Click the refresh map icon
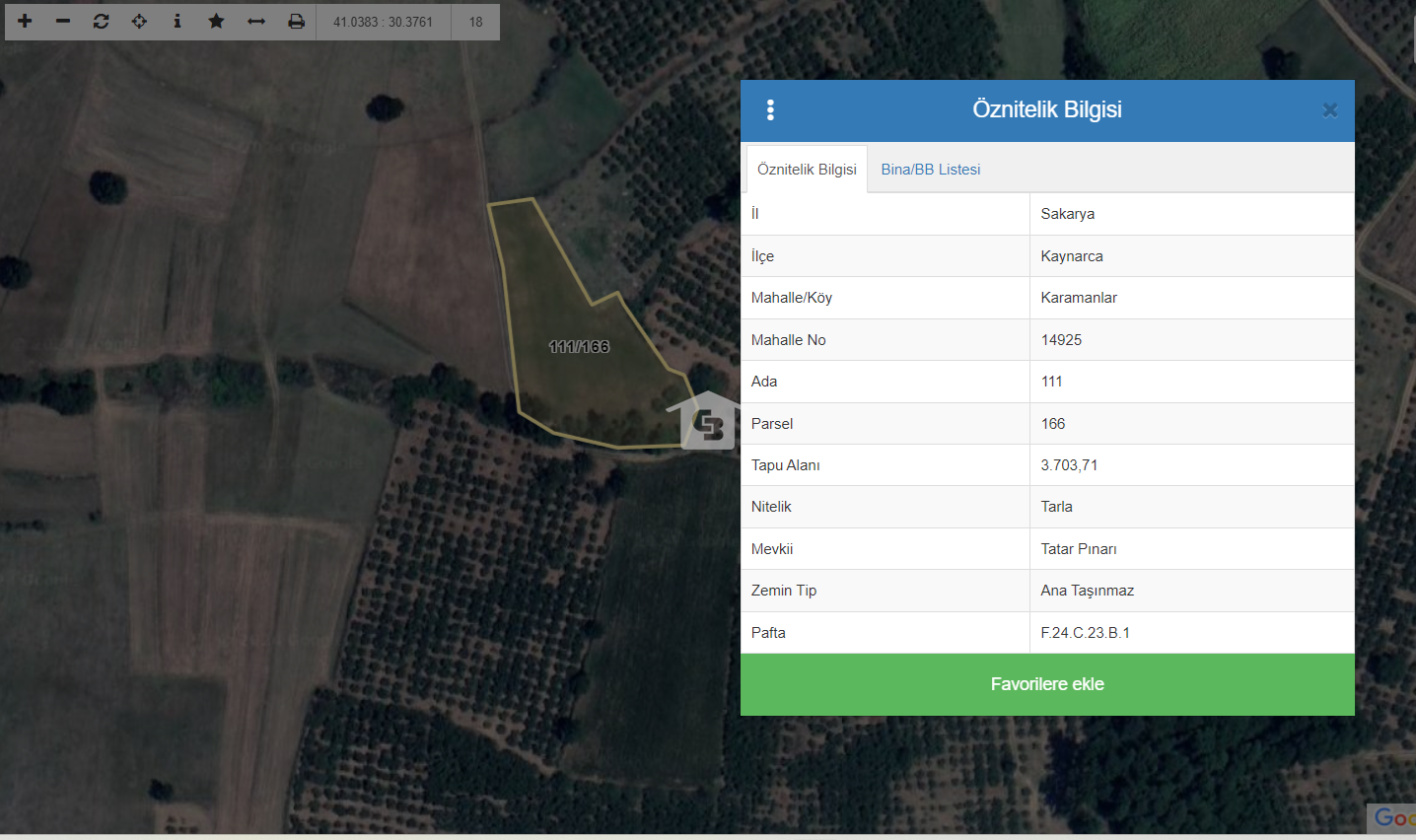This screenshot has width=1416, height=840. click(x=101, y=21)
